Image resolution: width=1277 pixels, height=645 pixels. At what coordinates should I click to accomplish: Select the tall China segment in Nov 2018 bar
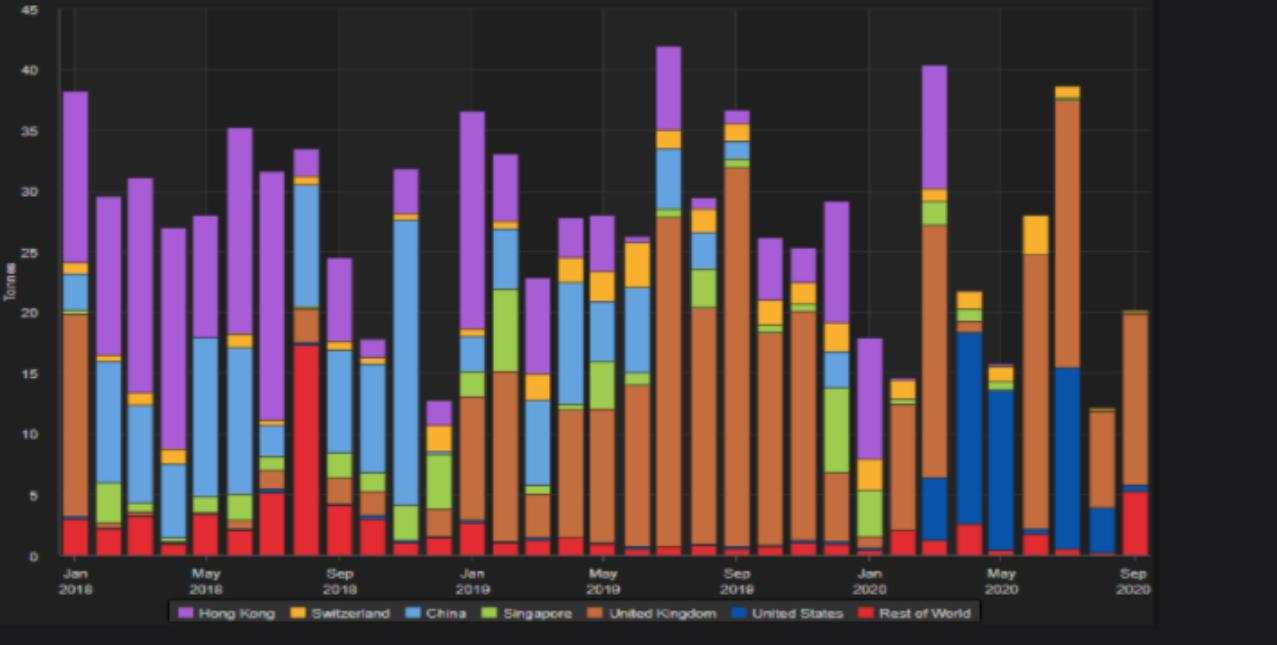[x=405, y=362]
